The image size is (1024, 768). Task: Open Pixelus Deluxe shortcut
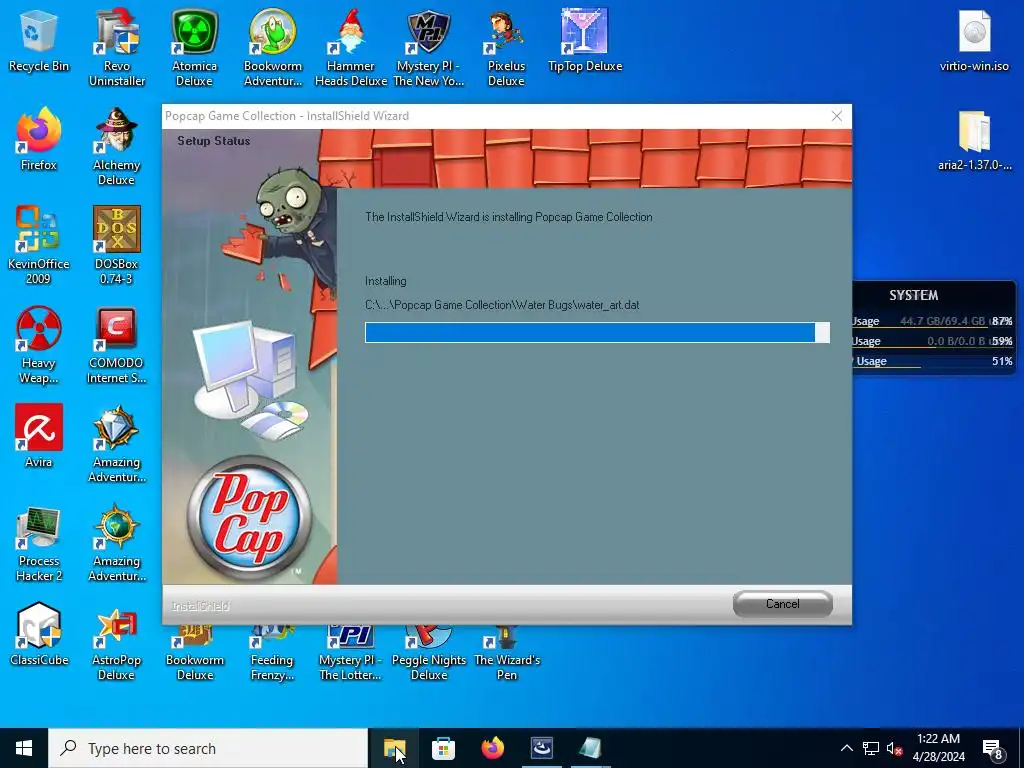(x=506, y=48)
